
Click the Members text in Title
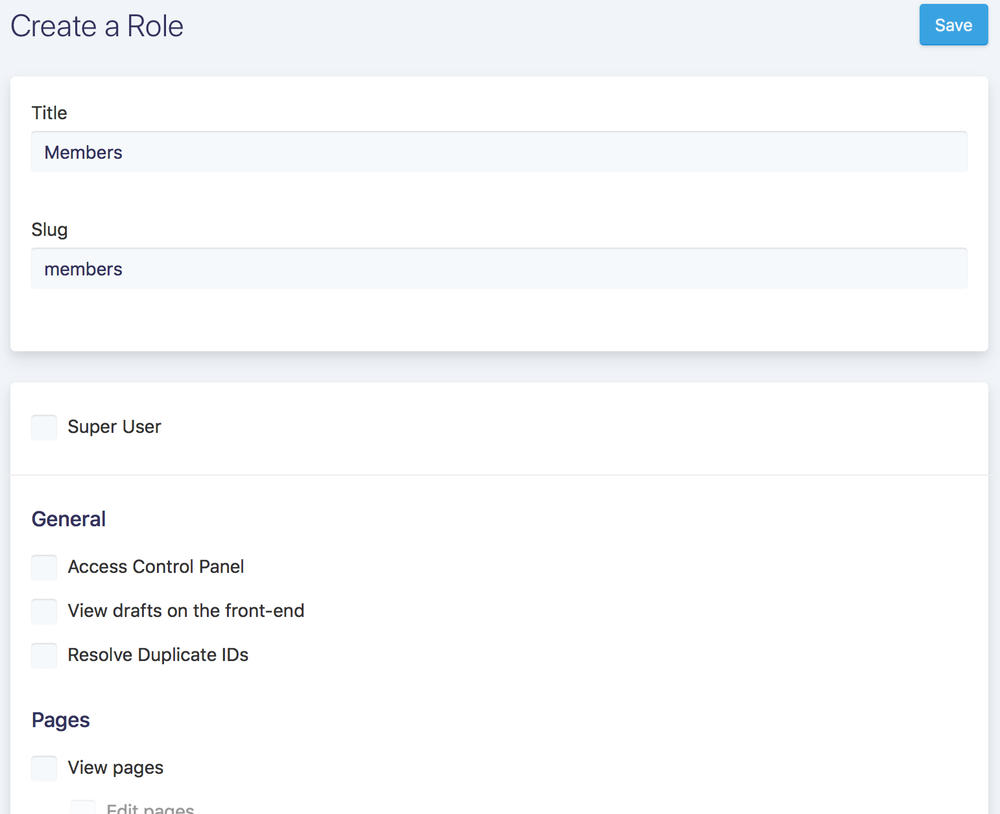click(x=83, y=152)
